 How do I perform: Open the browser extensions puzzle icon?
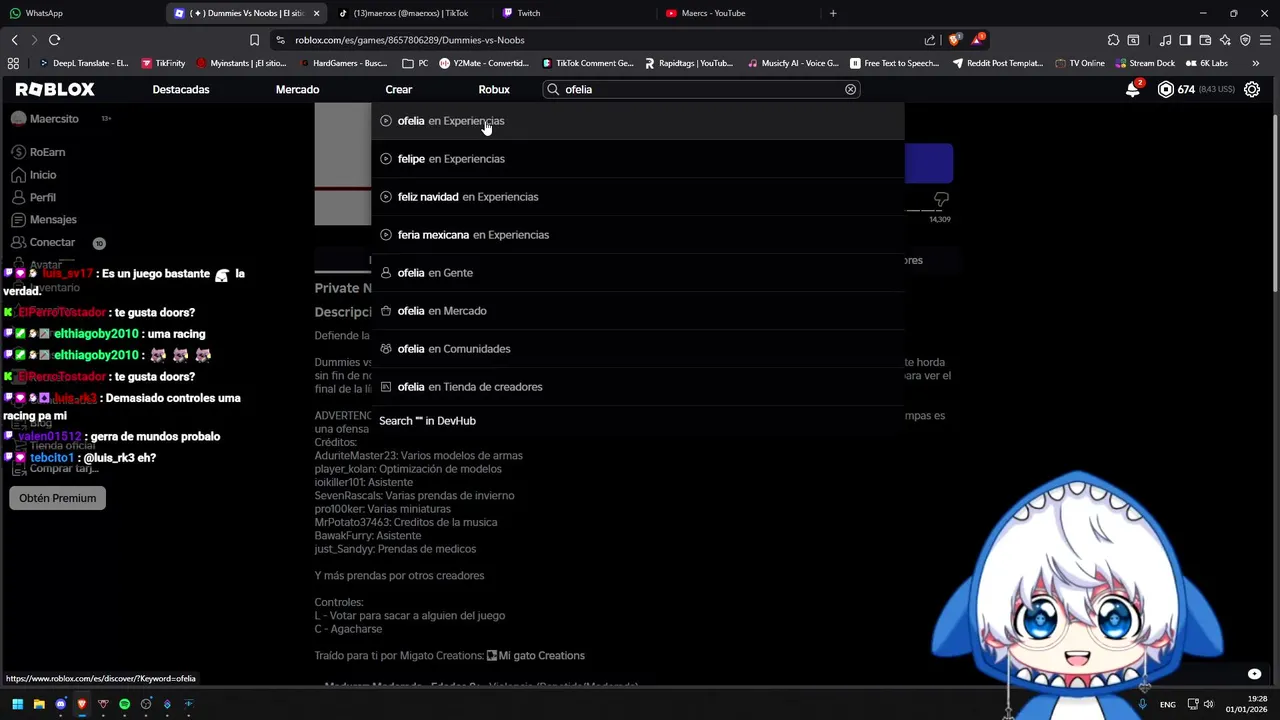coord(1113,40)
